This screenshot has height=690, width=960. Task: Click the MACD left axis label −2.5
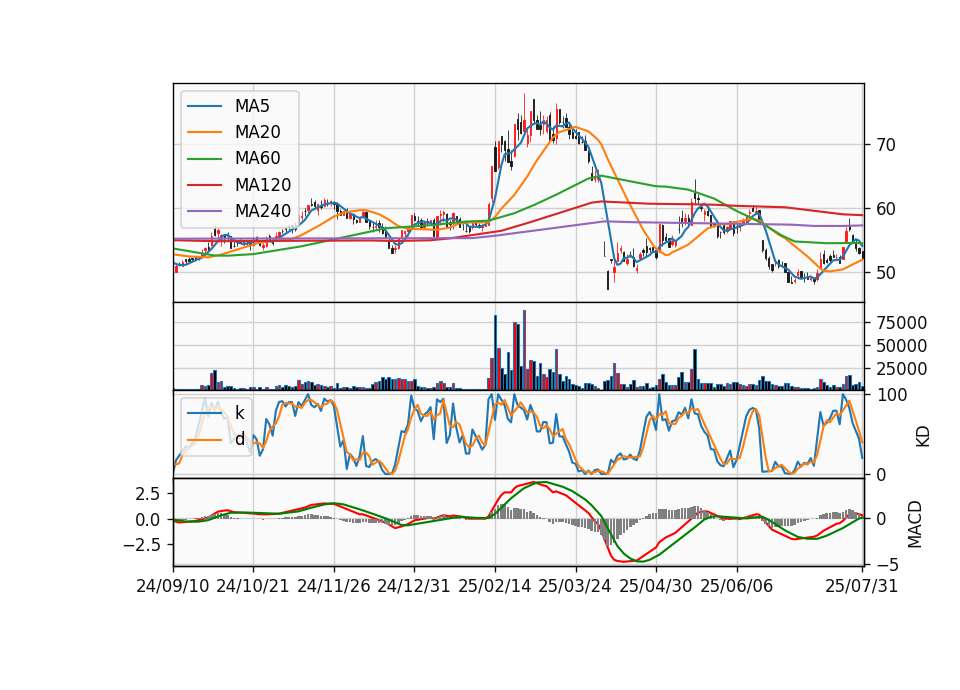click(141, 544)
